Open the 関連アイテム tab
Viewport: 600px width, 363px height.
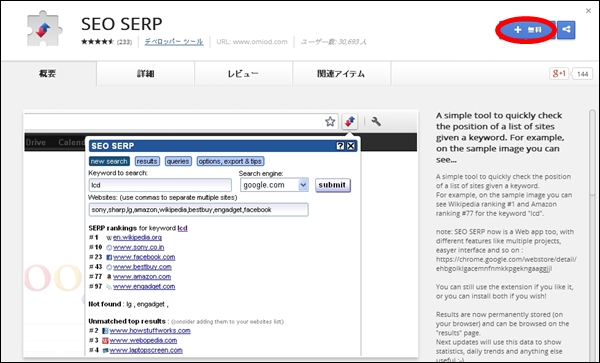click(341, 73)
